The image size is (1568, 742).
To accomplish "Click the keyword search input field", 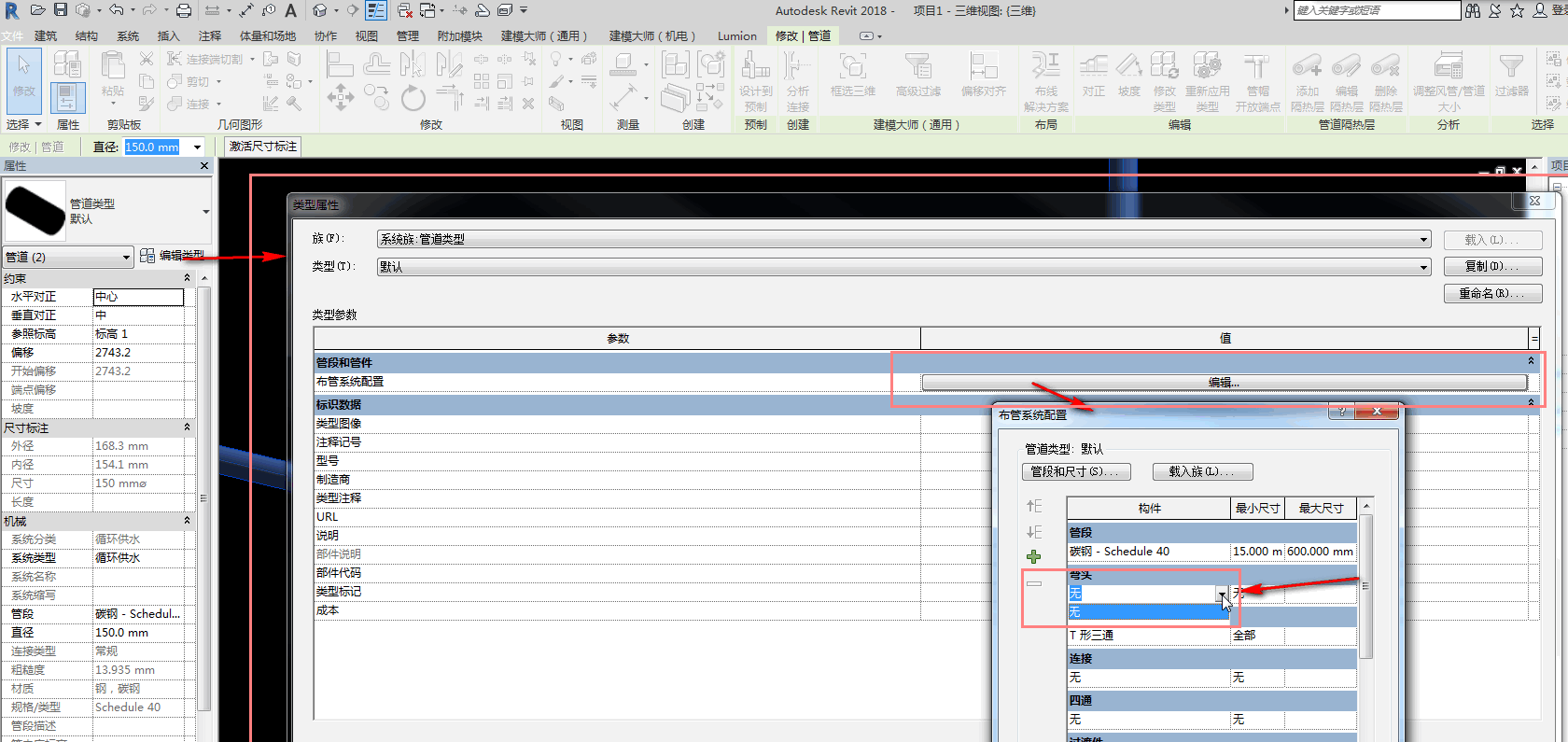I will coord(1377,10).
